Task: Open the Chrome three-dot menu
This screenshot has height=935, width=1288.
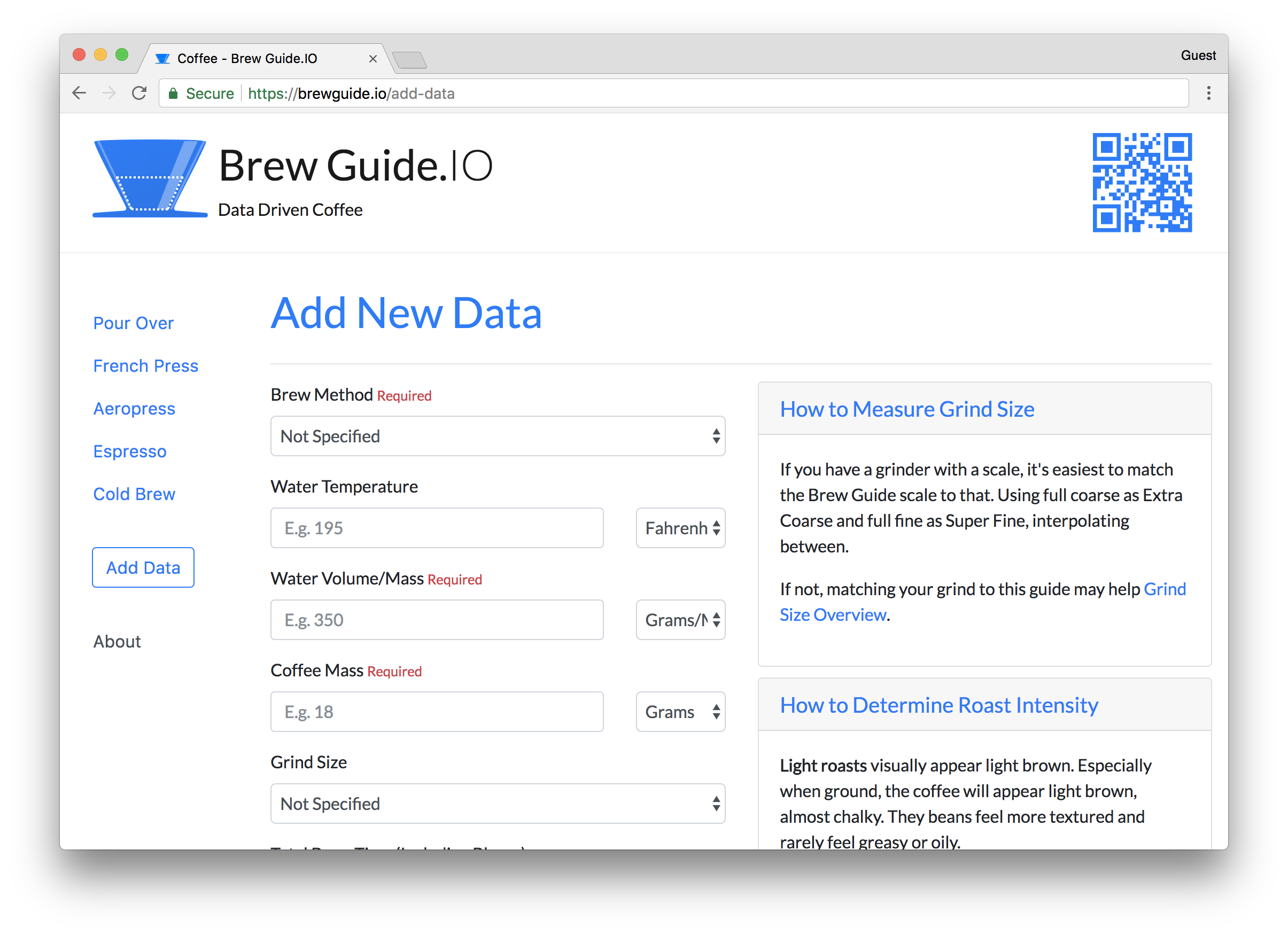Action: pos(1208,93)
